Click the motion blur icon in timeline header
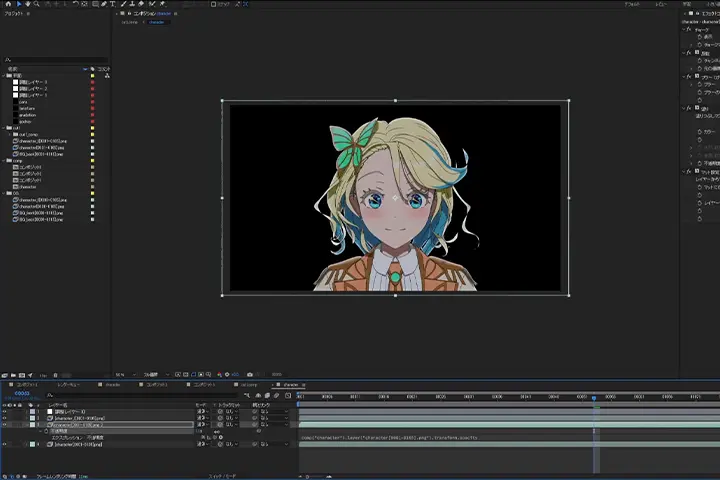 point(276,395)
